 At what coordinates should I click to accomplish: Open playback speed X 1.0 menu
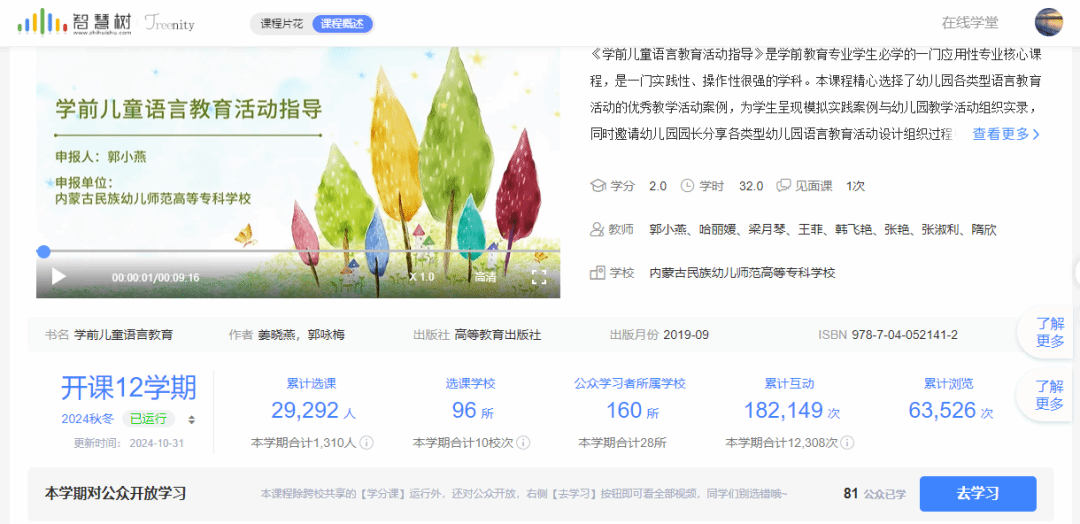421,277
